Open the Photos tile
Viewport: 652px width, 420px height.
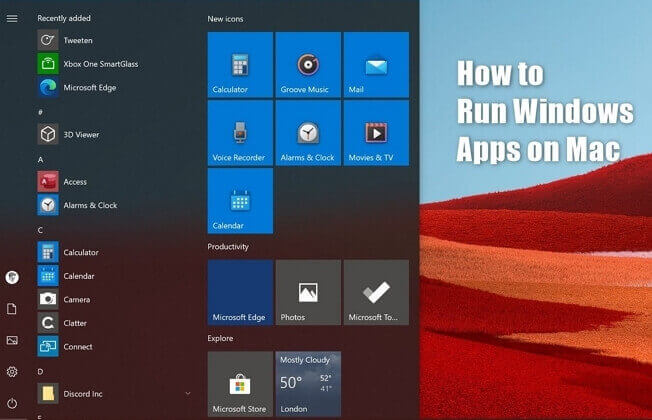pos(308,292)
